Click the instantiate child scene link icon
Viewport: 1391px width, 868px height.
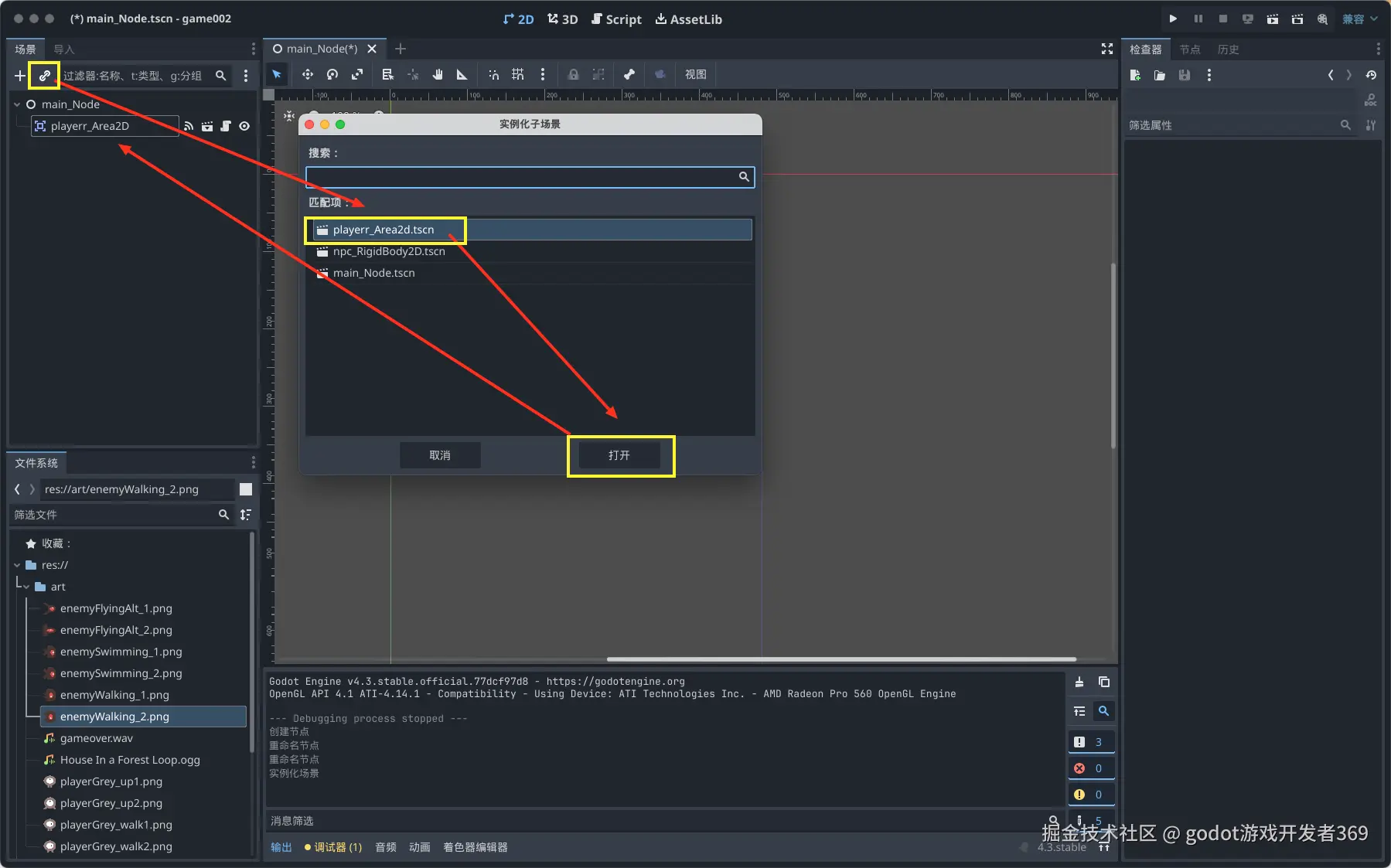(44, 76)
